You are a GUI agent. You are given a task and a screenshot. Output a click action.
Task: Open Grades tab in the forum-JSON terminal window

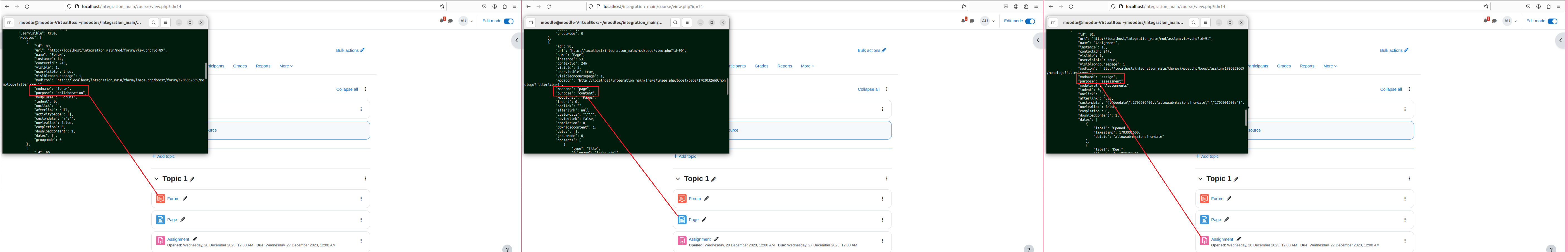coord(240,66)
